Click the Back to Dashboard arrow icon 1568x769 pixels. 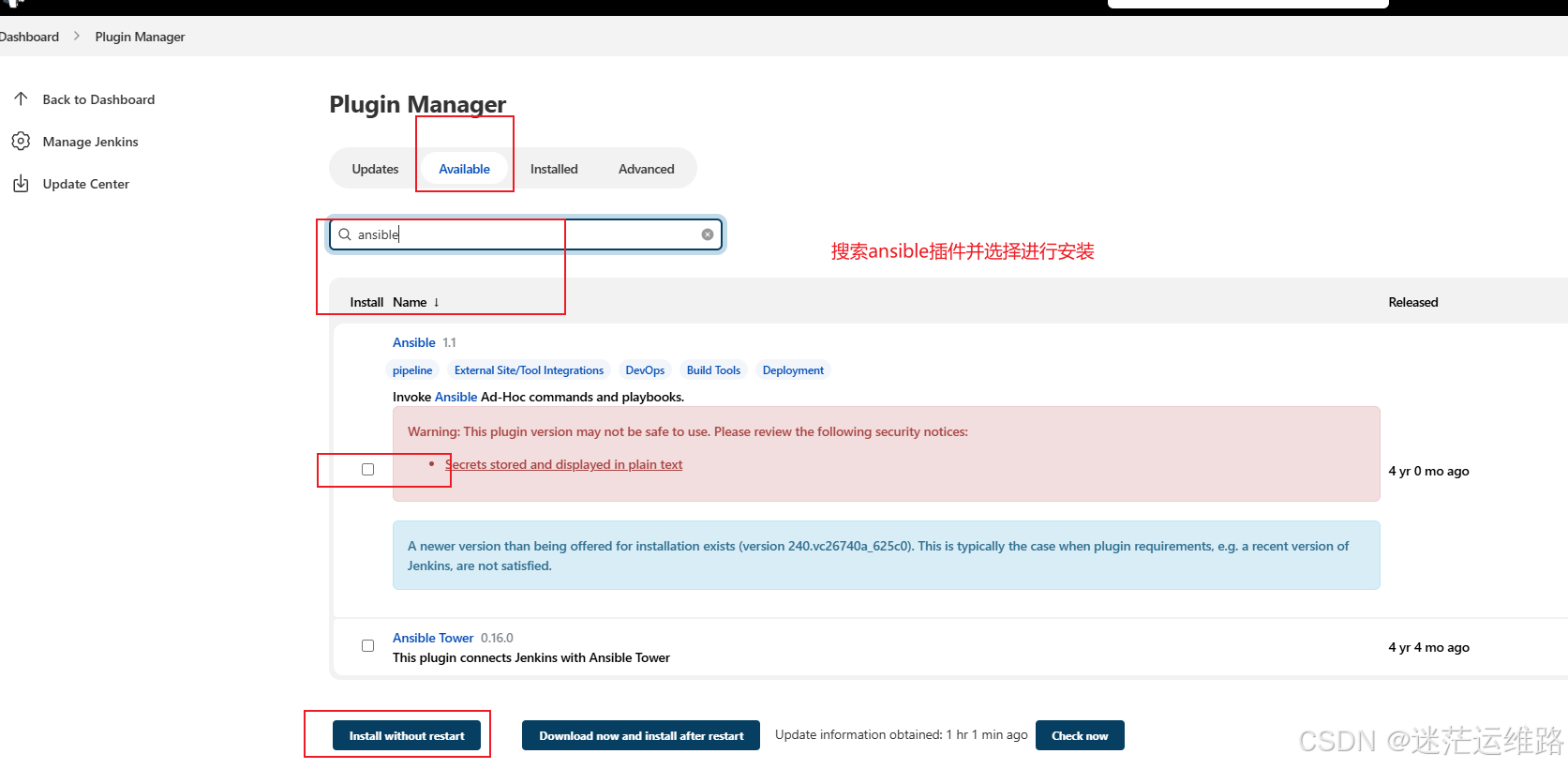pos(21,98)
